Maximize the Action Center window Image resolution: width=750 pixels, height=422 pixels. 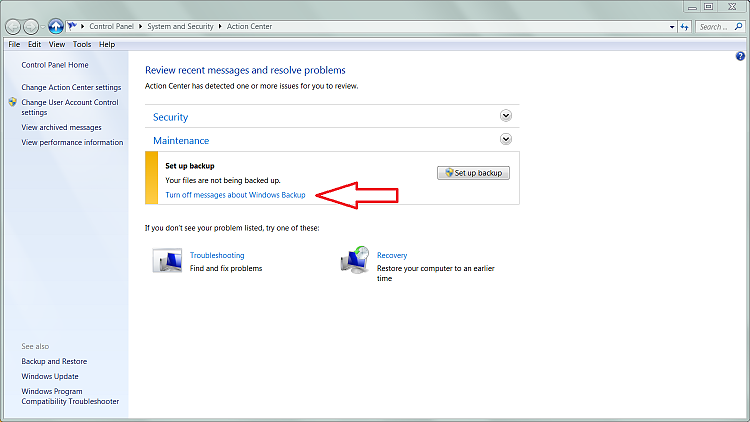tap(709, 7)
